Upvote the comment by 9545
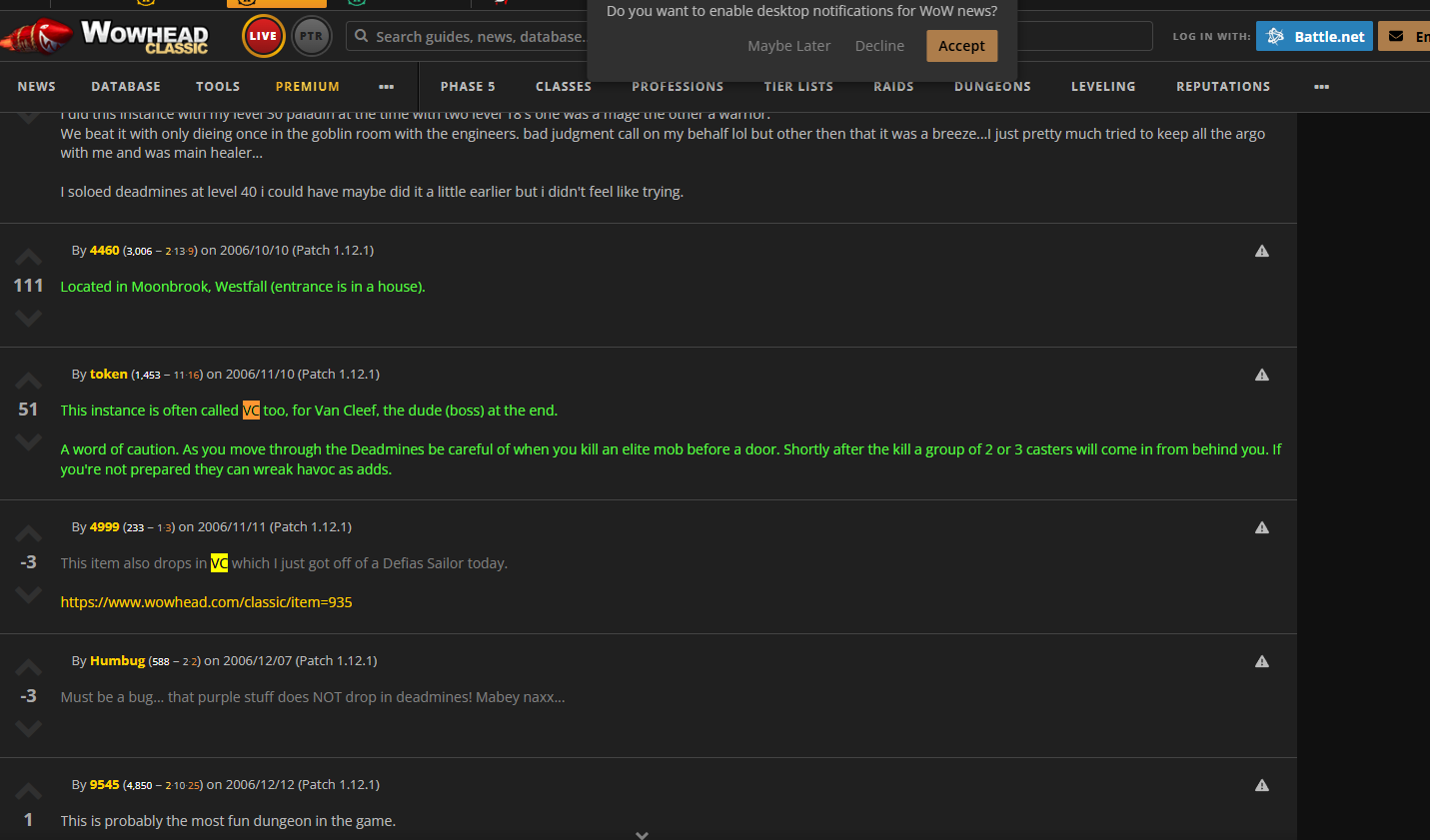This screenshot has height=840, width=1430. click(28, 791)
